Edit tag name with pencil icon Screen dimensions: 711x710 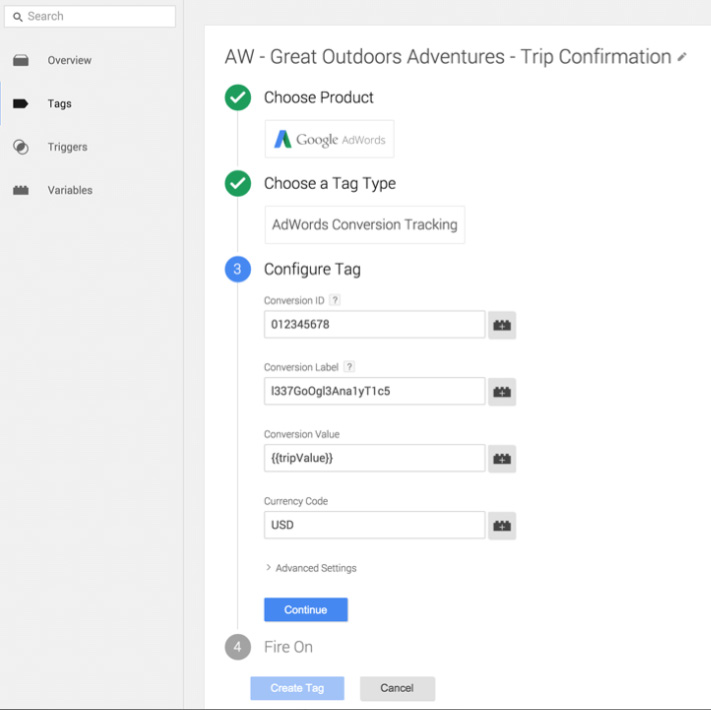(x=682, y=57)
